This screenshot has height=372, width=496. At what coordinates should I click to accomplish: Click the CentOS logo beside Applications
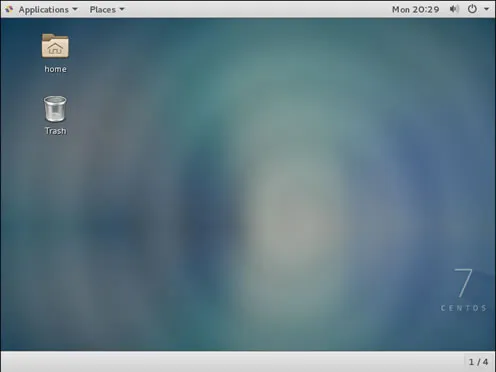coord(9,10)
